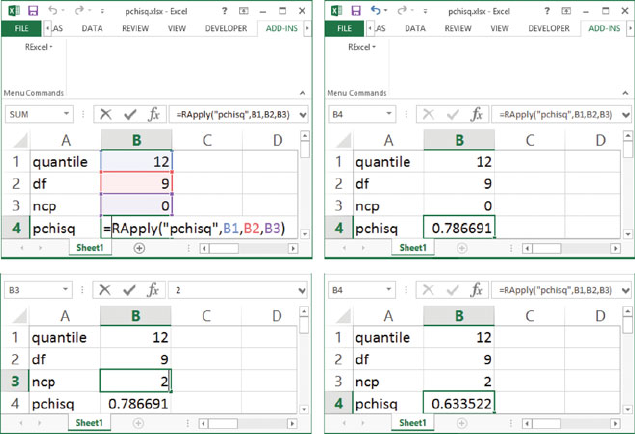This screenshot has width=635, height=434.
Task: Click Ribbon Display Options in ribbon window showing 0.786691
Action: (566, 11)
